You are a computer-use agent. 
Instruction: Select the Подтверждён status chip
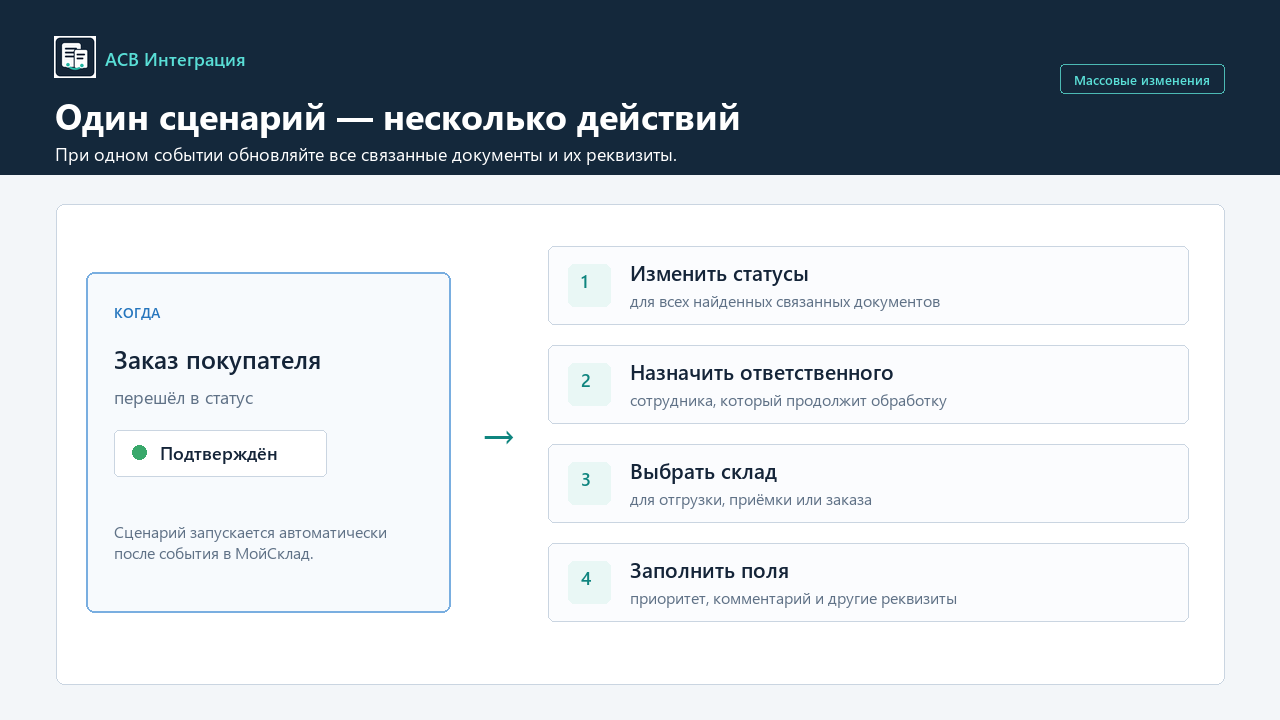(220, 453)
